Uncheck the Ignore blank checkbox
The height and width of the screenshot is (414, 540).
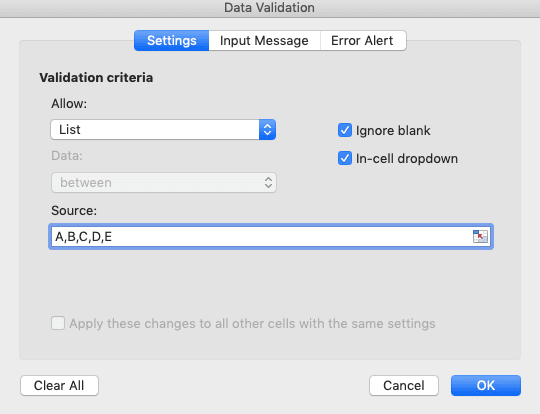coord(345,130)
